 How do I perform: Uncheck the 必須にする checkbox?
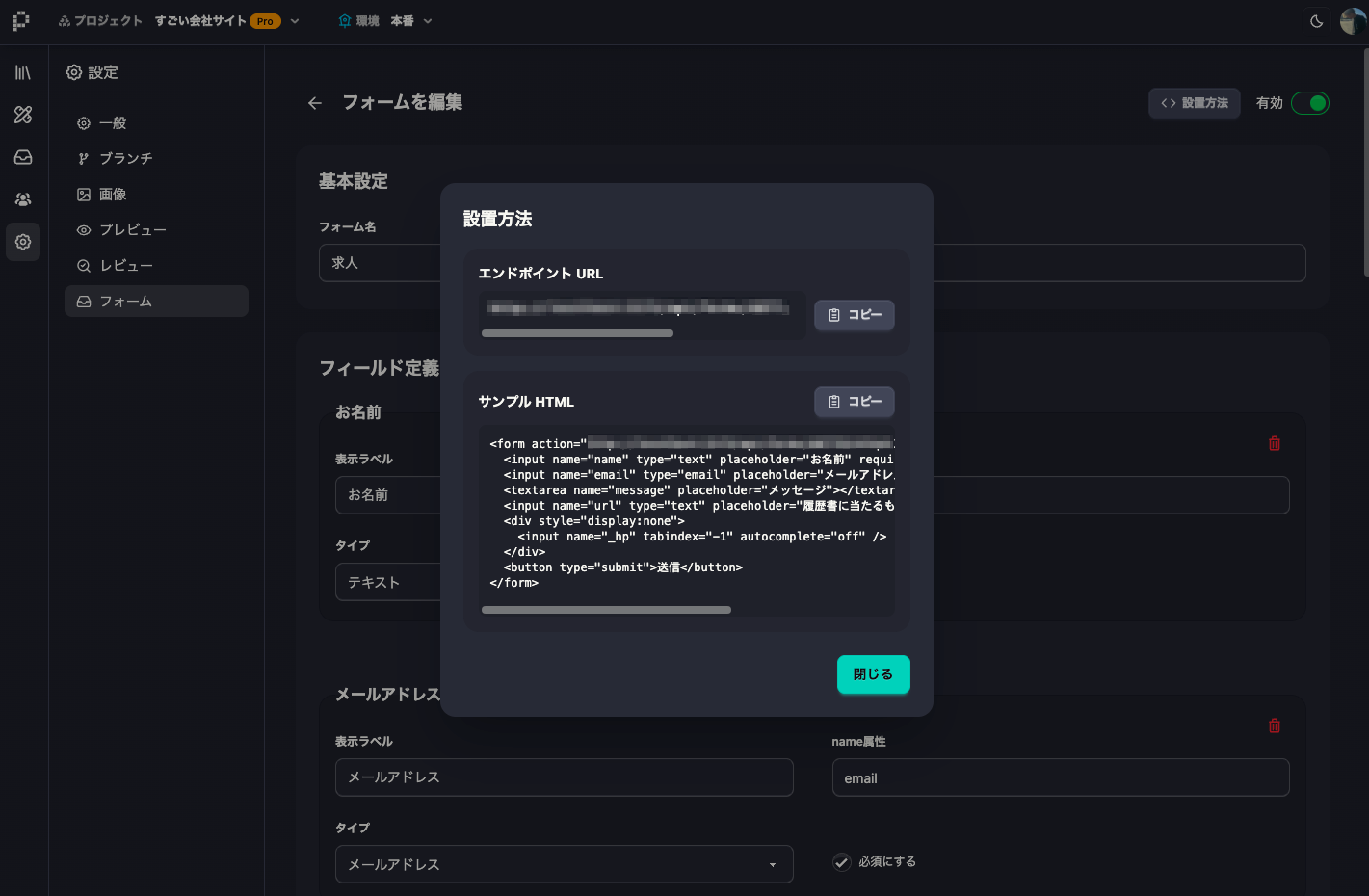(x=842, y=862)
